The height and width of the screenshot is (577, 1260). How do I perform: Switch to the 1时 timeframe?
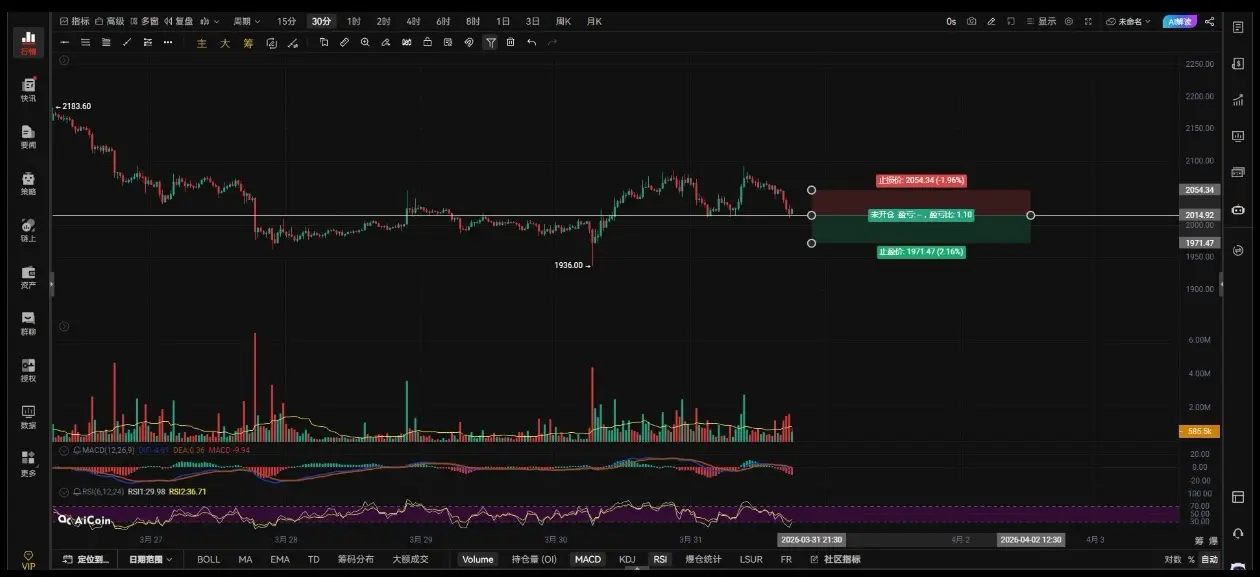pos(354,21)
